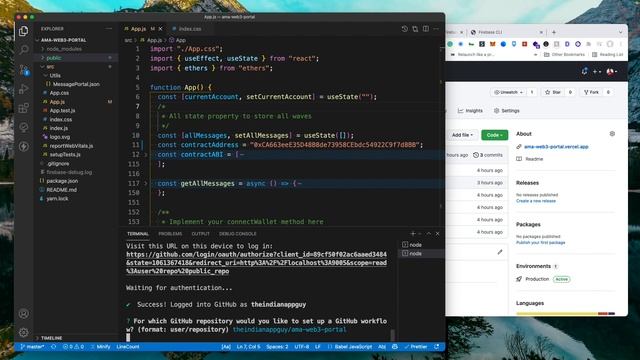Open the GitHub Insights tab

(x=470, y=111)
